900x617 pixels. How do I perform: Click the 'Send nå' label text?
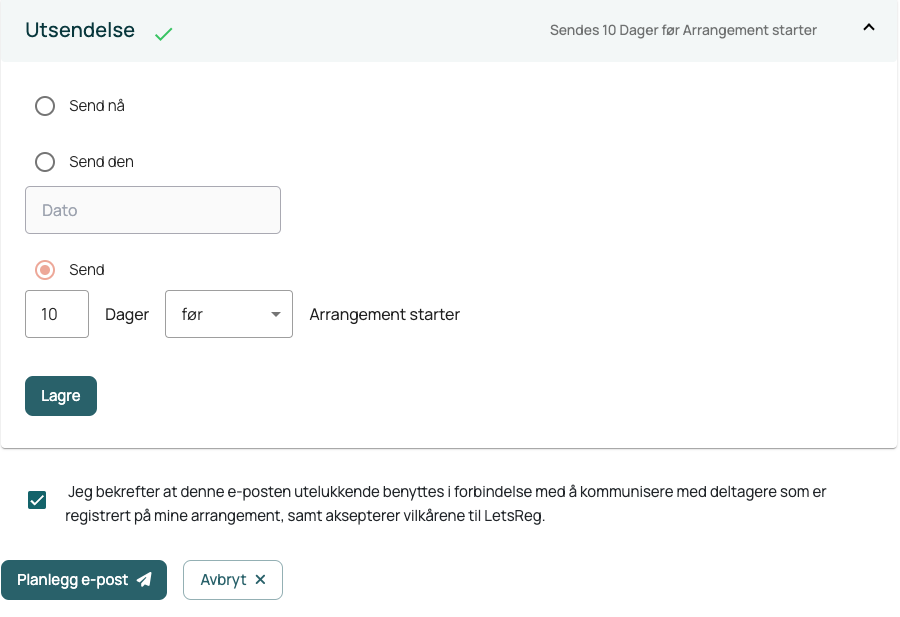tap(97, 106)
